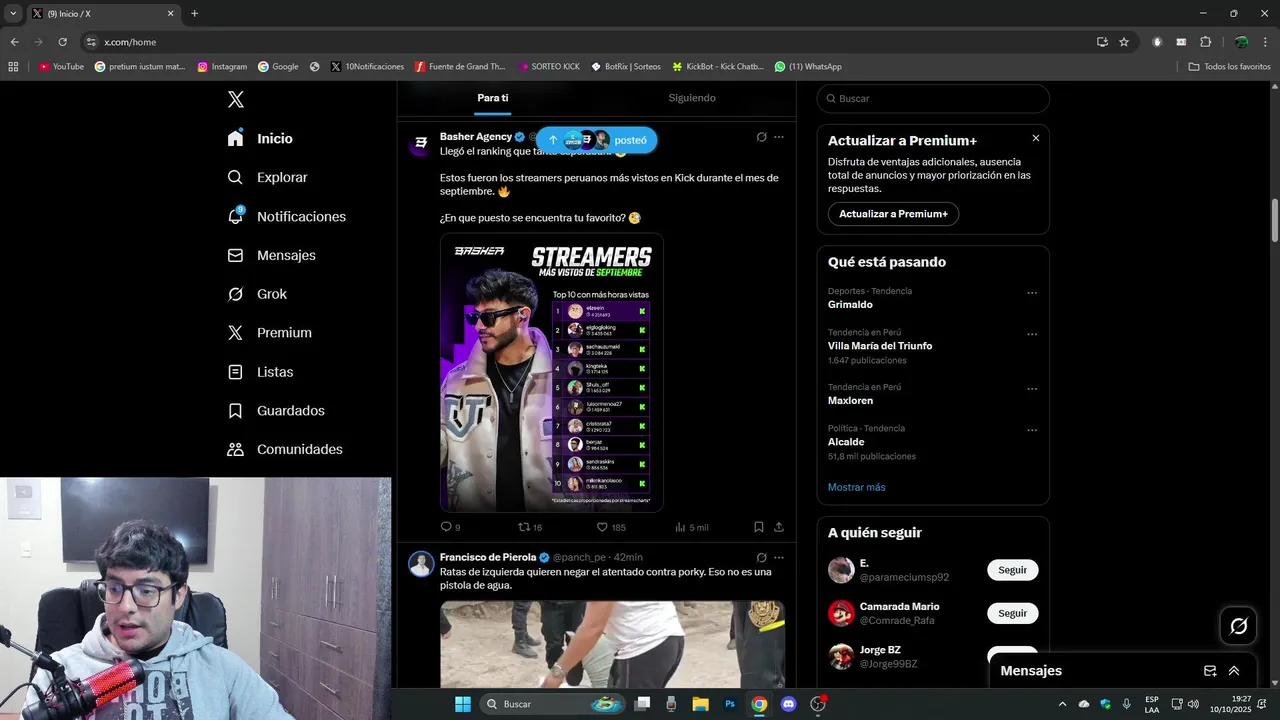This screenshot has width=1280, height=720.
Task: Open Basher Agency profile name
Action: pos(476,137)
